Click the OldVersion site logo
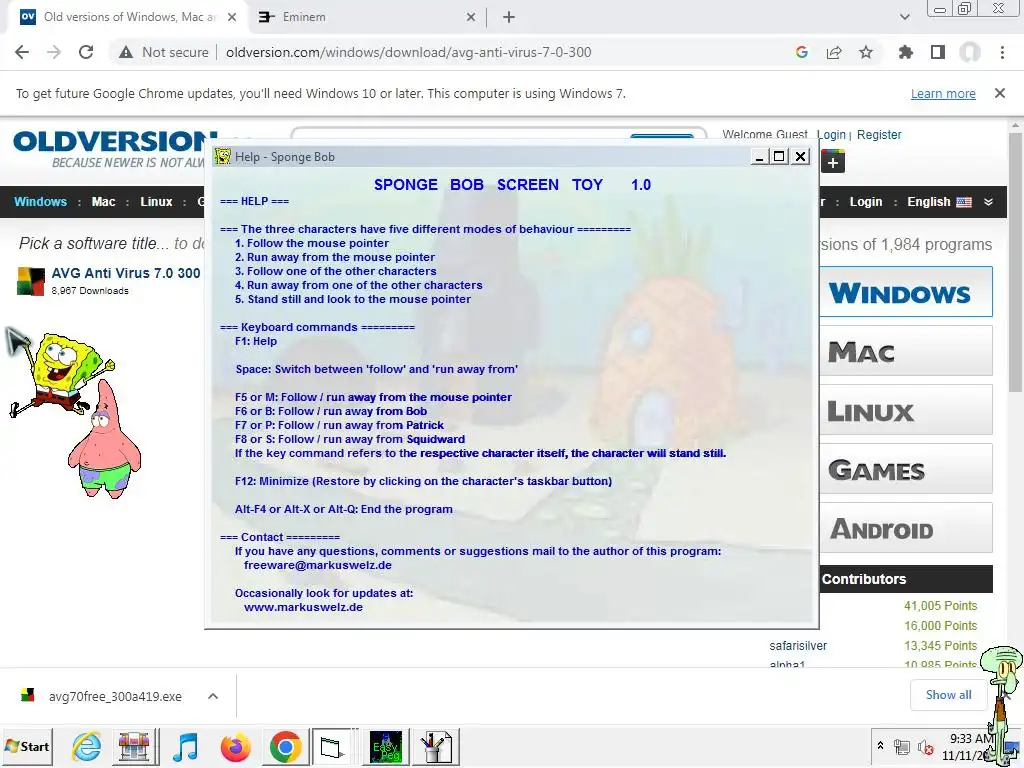Screen dimensions: 1024x768 click(111, 149)
